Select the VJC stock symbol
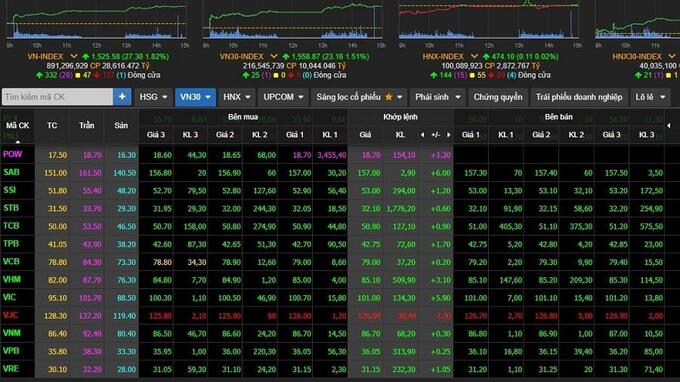This screenshot has height=382, width=680. point(11,315)
